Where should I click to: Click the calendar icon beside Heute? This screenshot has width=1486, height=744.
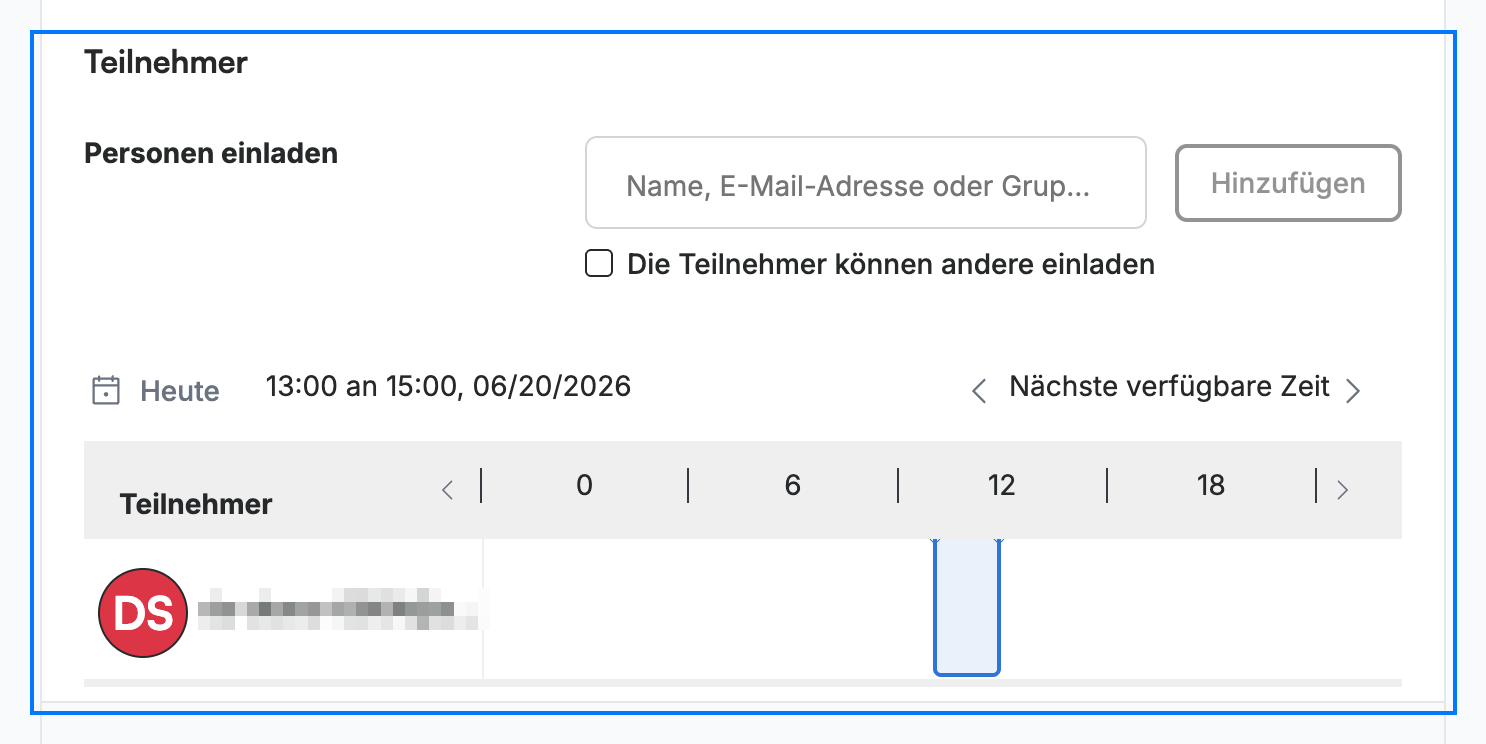pos(106,390)
